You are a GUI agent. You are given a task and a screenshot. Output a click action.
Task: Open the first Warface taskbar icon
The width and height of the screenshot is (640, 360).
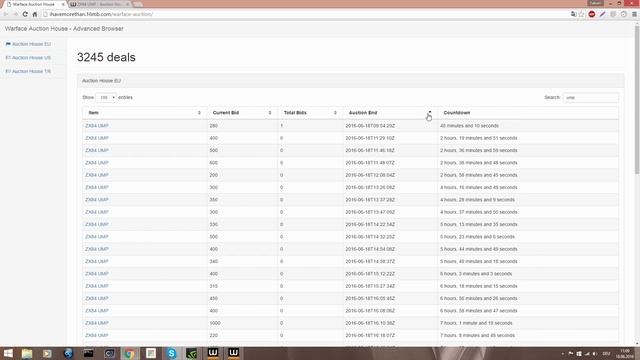(213, 353)
